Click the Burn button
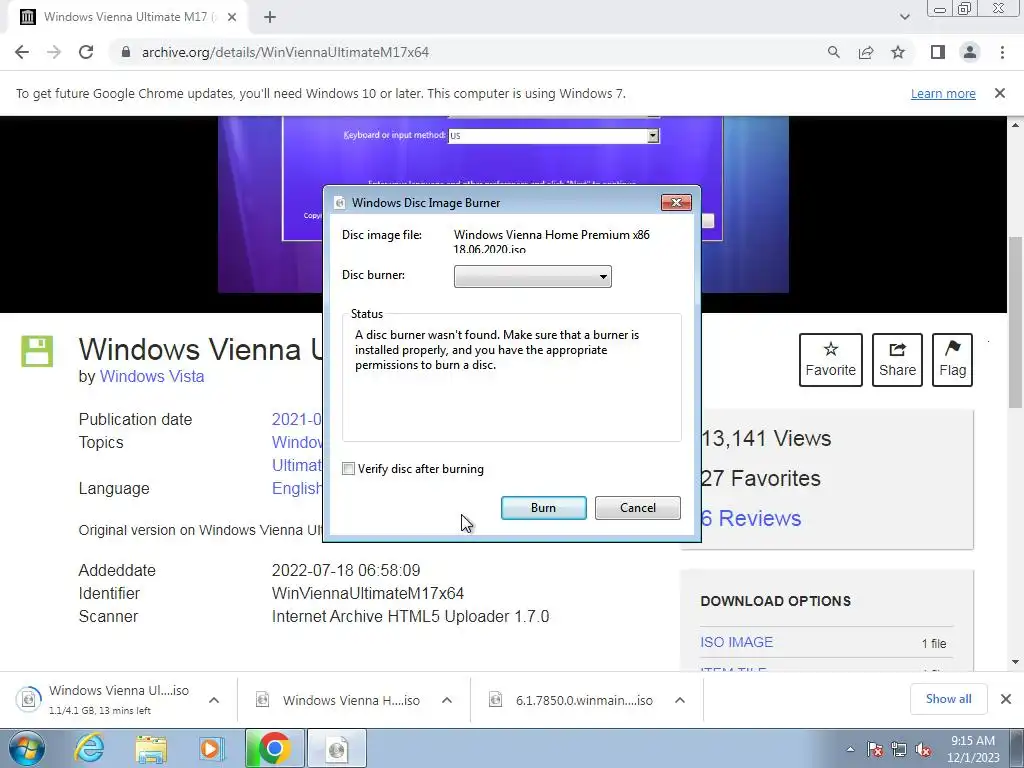The width and height of the screenshot is (1024, 768). click(x=543, y=507)
